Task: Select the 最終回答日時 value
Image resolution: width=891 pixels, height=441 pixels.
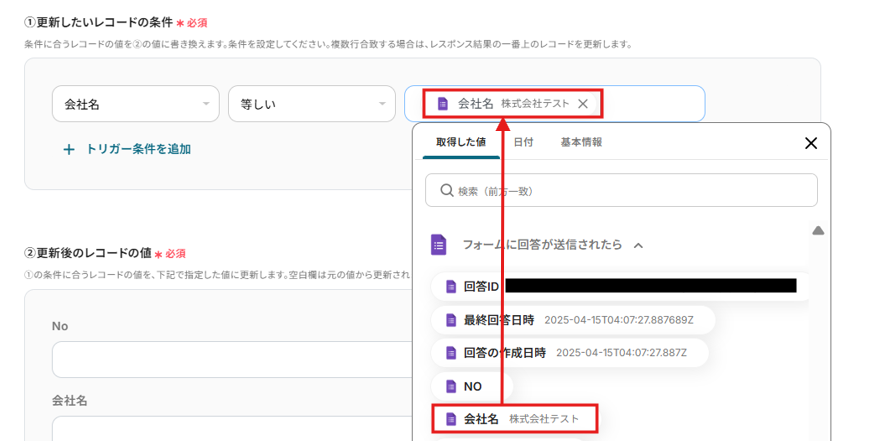Action: click(x=573, y=320)
